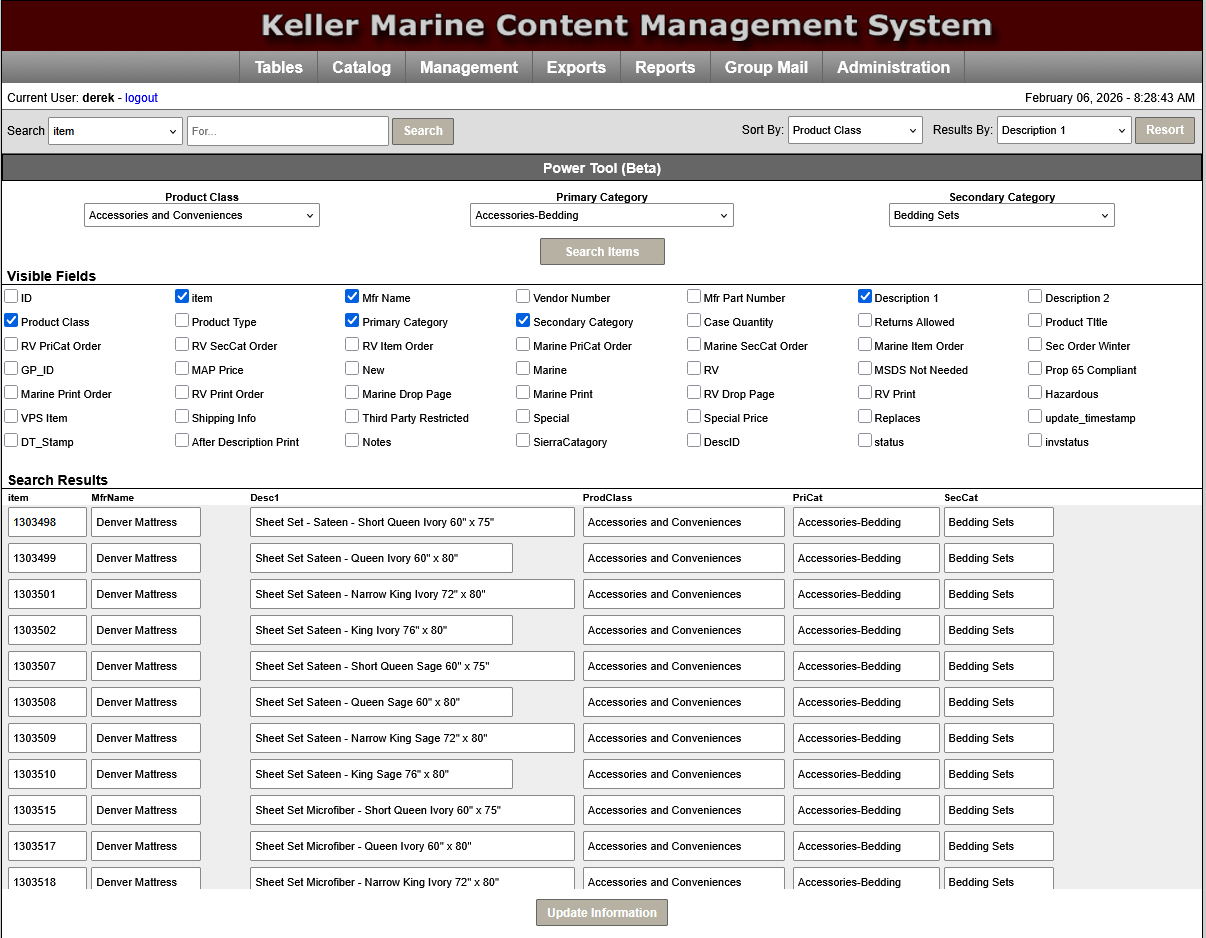Check the Shipping Info checkbox
This screenshot has width=1206, height=938.
[181, 417]
